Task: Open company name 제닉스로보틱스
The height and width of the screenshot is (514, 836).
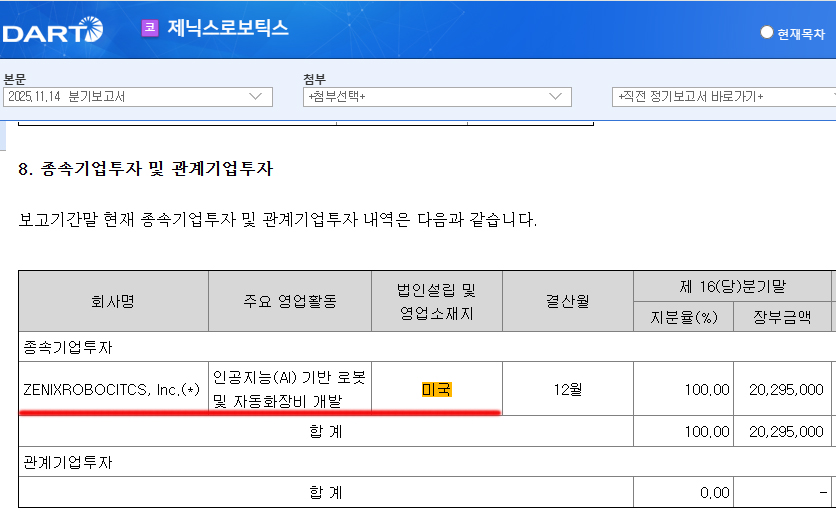Action: pos(228,28)
